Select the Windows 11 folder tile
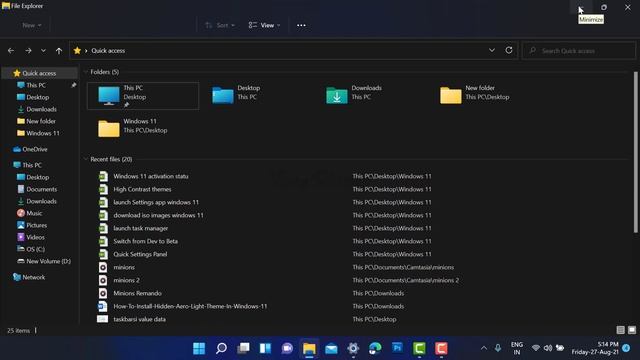 pos(133,128)
